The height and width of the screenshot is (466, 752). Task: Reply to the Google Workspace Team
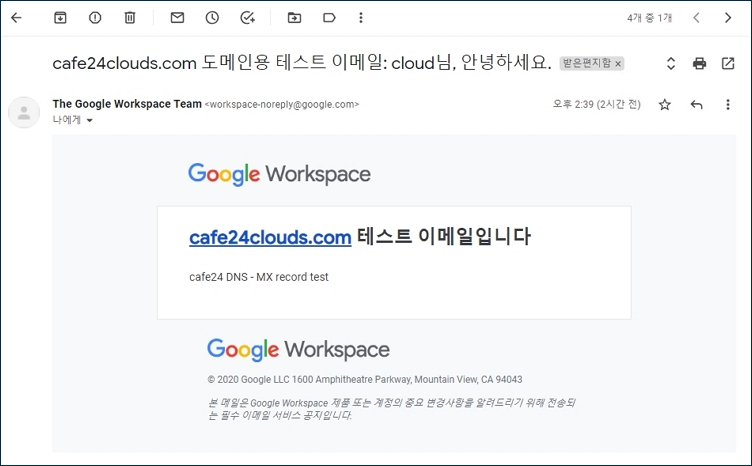coord(697,105)
